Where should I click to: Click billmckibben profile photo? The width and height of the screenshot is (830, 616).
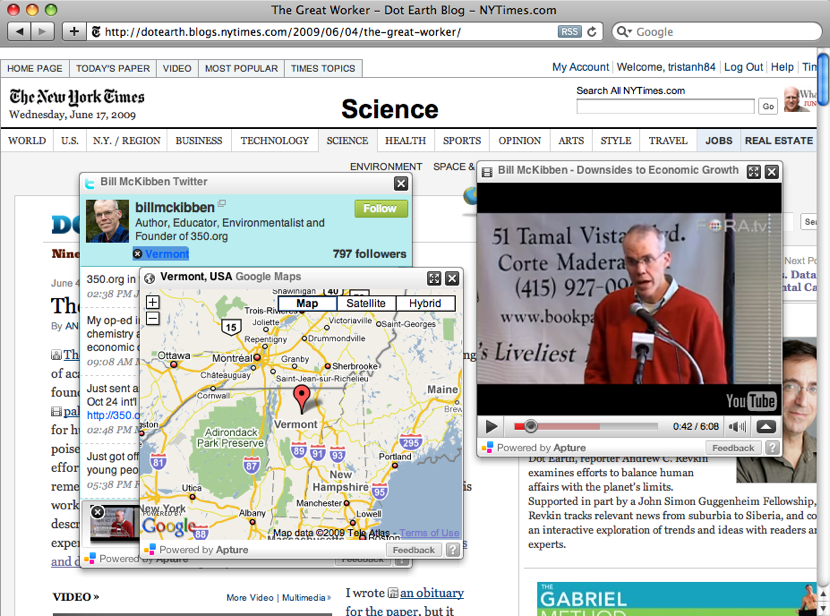(x=107, y=221)
